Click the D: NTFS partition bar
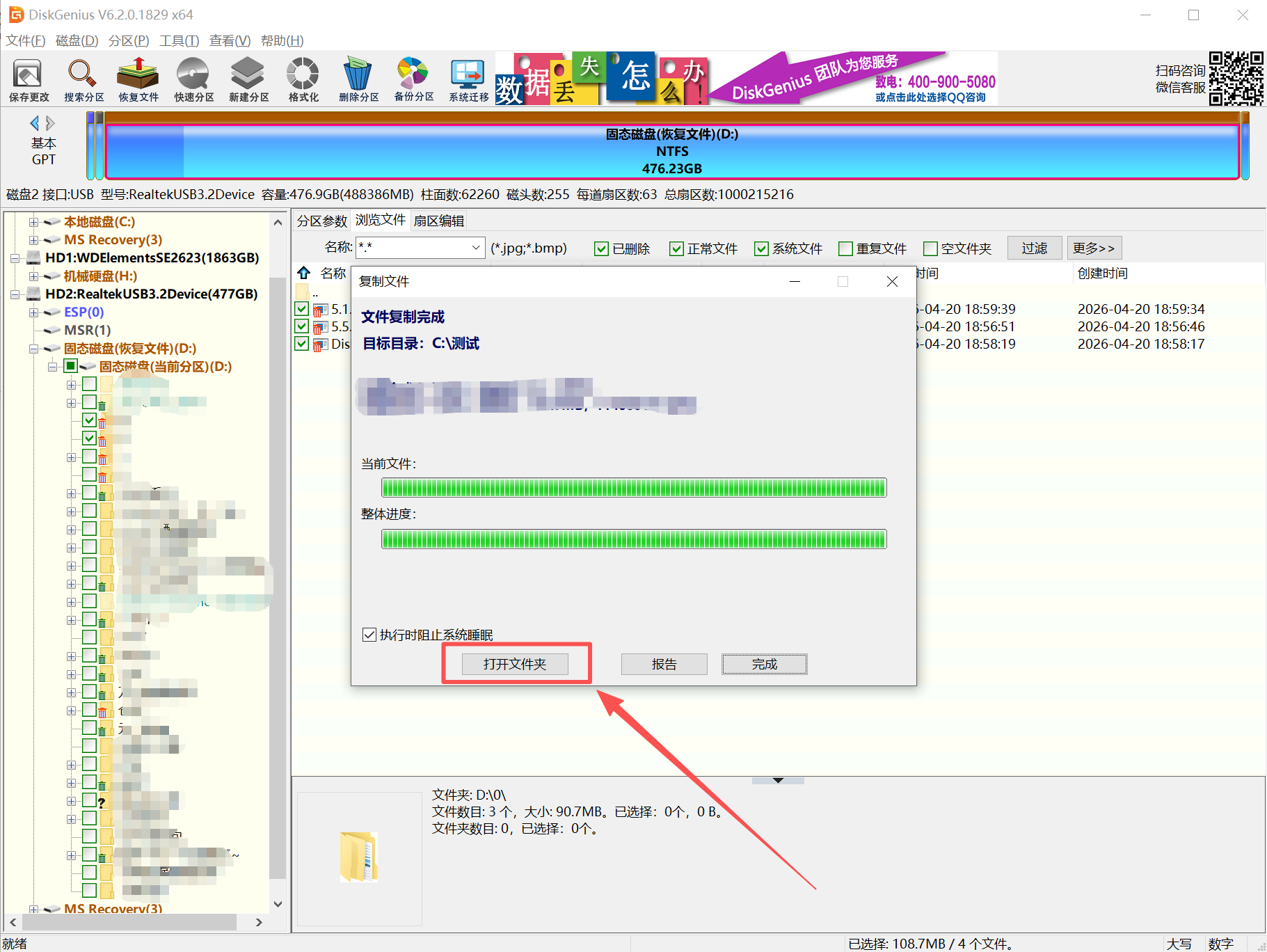Image resolution: width=1267 pixels, height=952 pixels. (672, 151)
